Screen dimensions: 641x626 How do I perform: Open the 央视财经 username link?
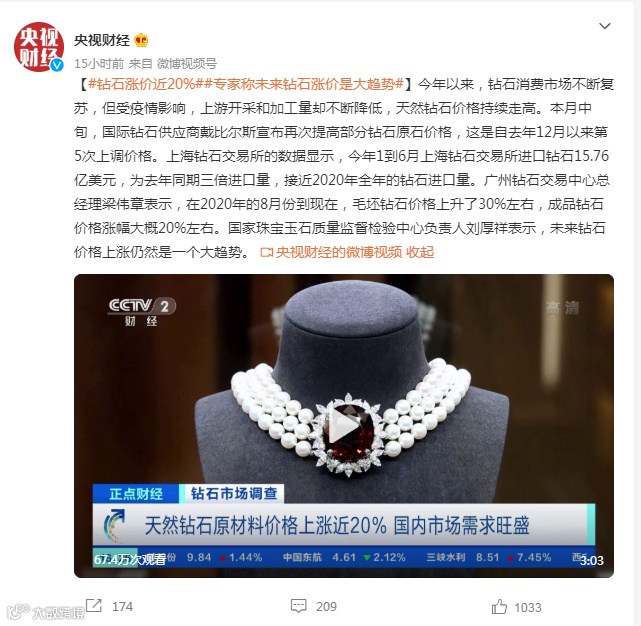tap(102, 40)
